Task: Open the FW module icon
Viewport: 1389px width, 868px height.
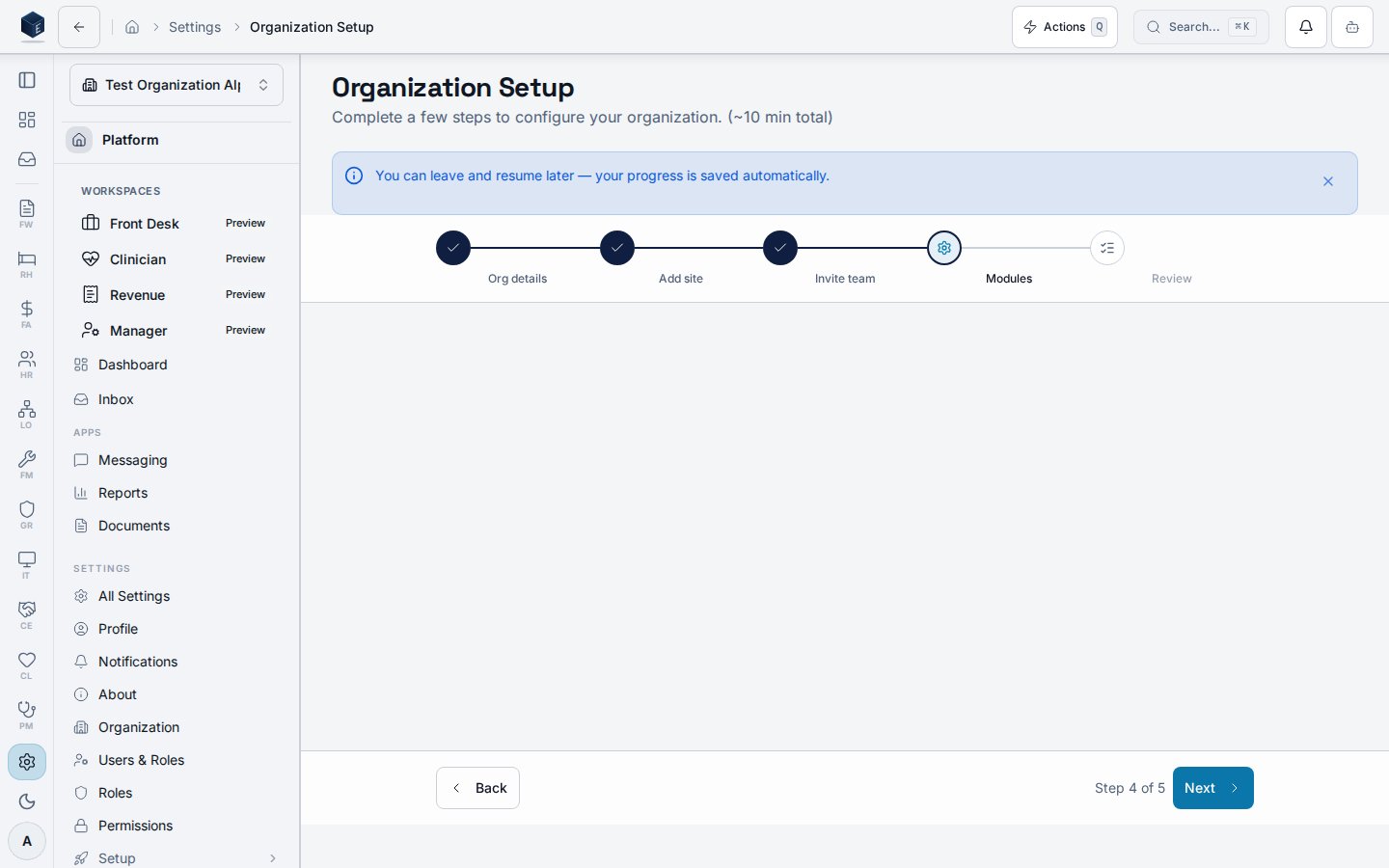Action: click(x=27, y=213)
